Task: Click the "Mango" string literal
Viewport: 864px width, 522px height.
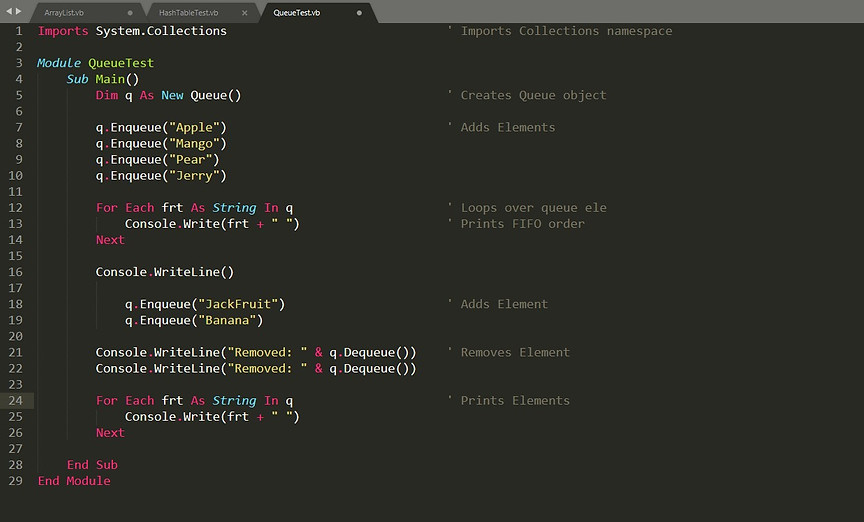Action: pyautogui.click(x=194, y=144)
